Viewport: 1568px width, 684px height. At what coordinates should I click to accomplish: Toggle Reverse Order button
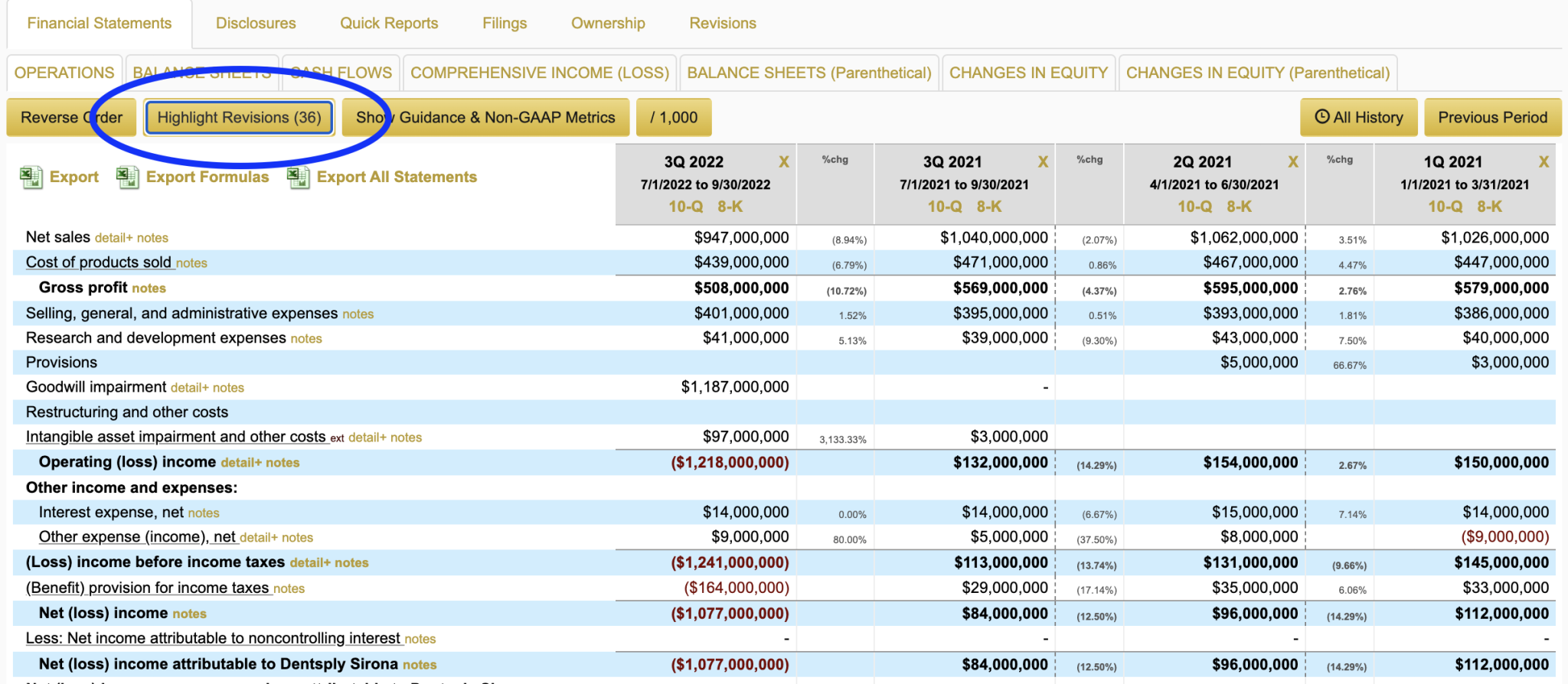click(x=71, y=117)
